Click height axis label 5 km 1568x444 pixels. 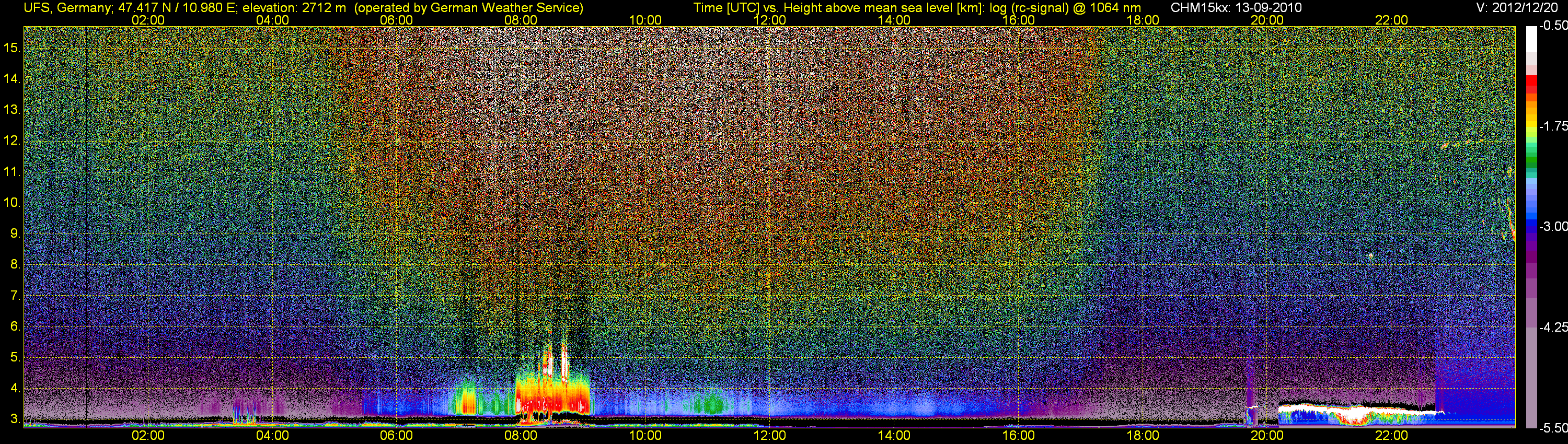point(15,358)
